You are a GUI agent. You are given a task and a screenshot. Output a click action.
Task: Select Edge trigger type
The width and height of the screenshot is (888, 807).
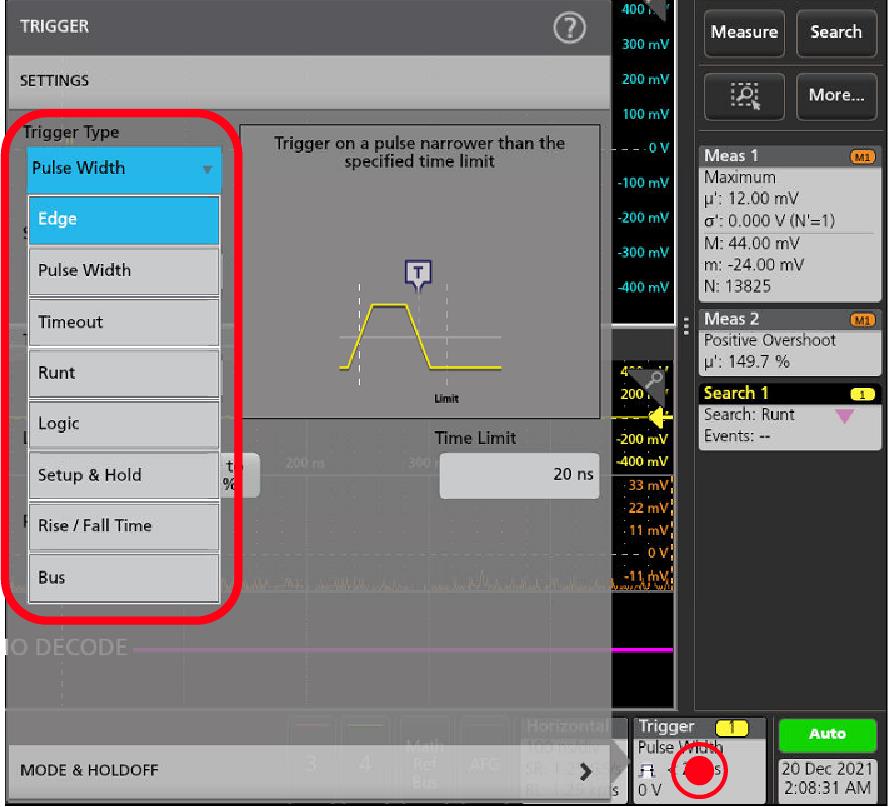coord(123,220)
